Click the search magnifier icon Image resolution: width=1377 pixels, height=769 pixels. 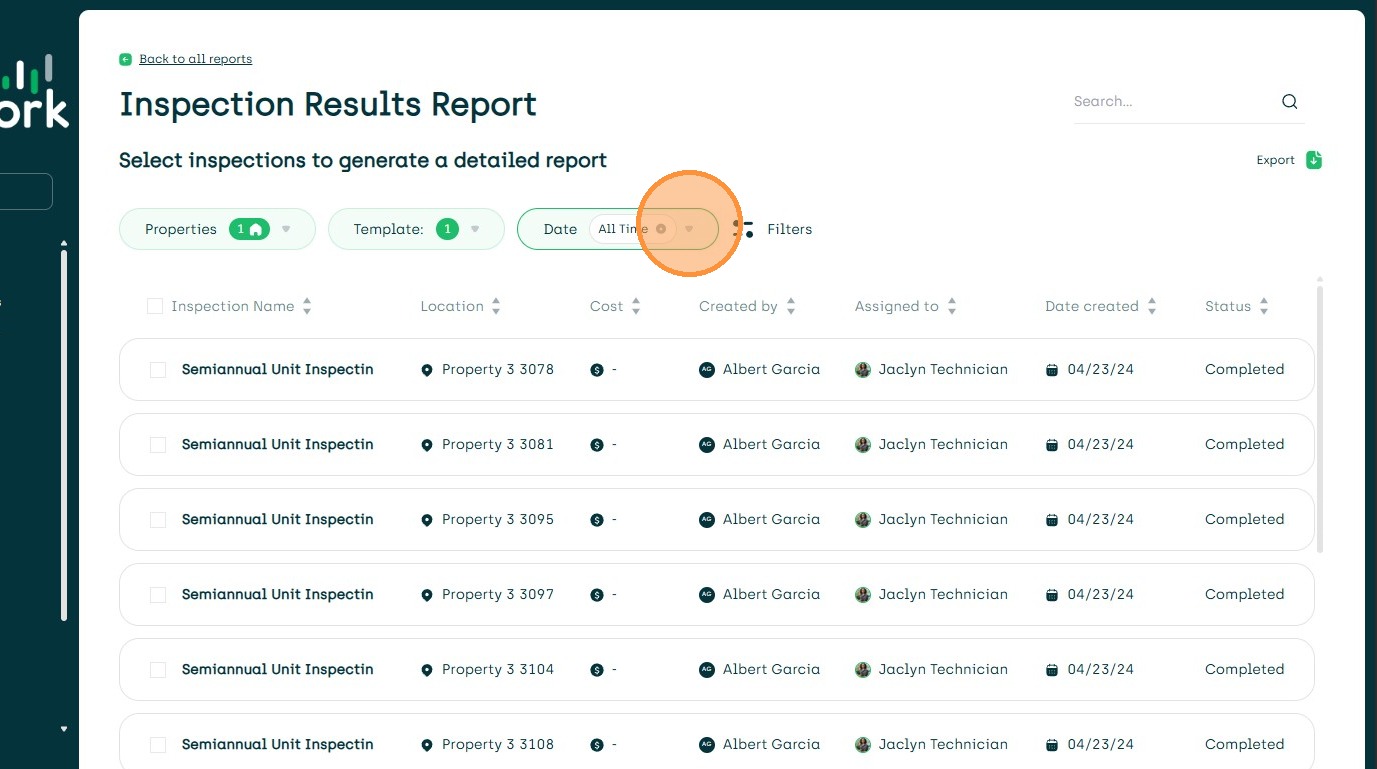(1289, 101)
